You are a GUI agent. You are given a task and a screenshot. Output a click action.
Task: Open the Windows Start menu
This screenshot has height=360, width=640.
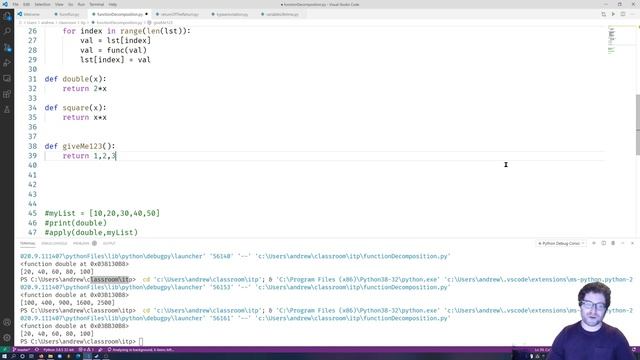pos(4,356)
